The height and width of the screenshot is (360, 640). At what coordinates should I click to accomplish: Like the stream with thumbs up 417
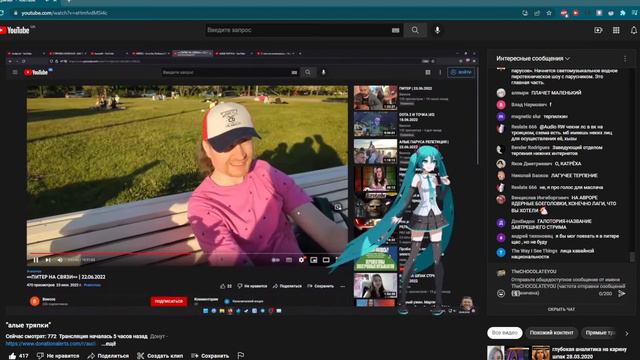pos(18,356)
